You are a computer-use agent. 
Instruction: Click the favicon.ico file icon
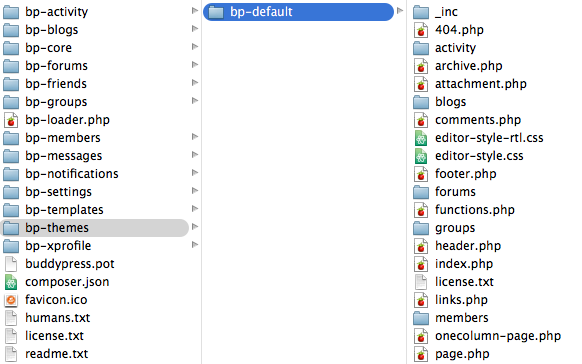tap(11, 300)
